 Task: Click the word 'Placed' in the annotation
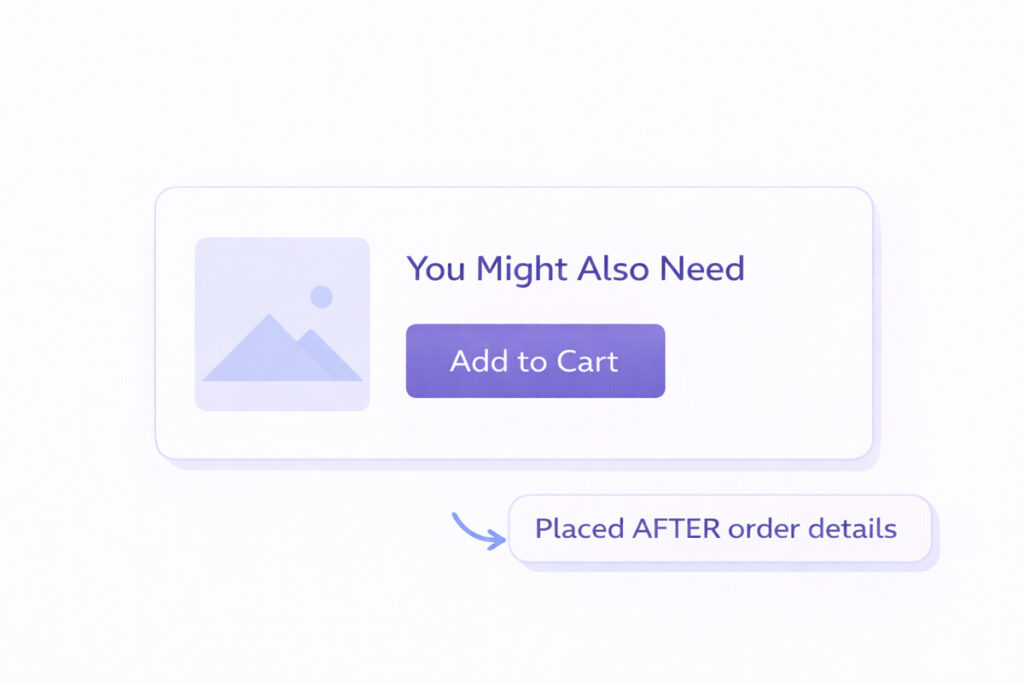[580, 528]
